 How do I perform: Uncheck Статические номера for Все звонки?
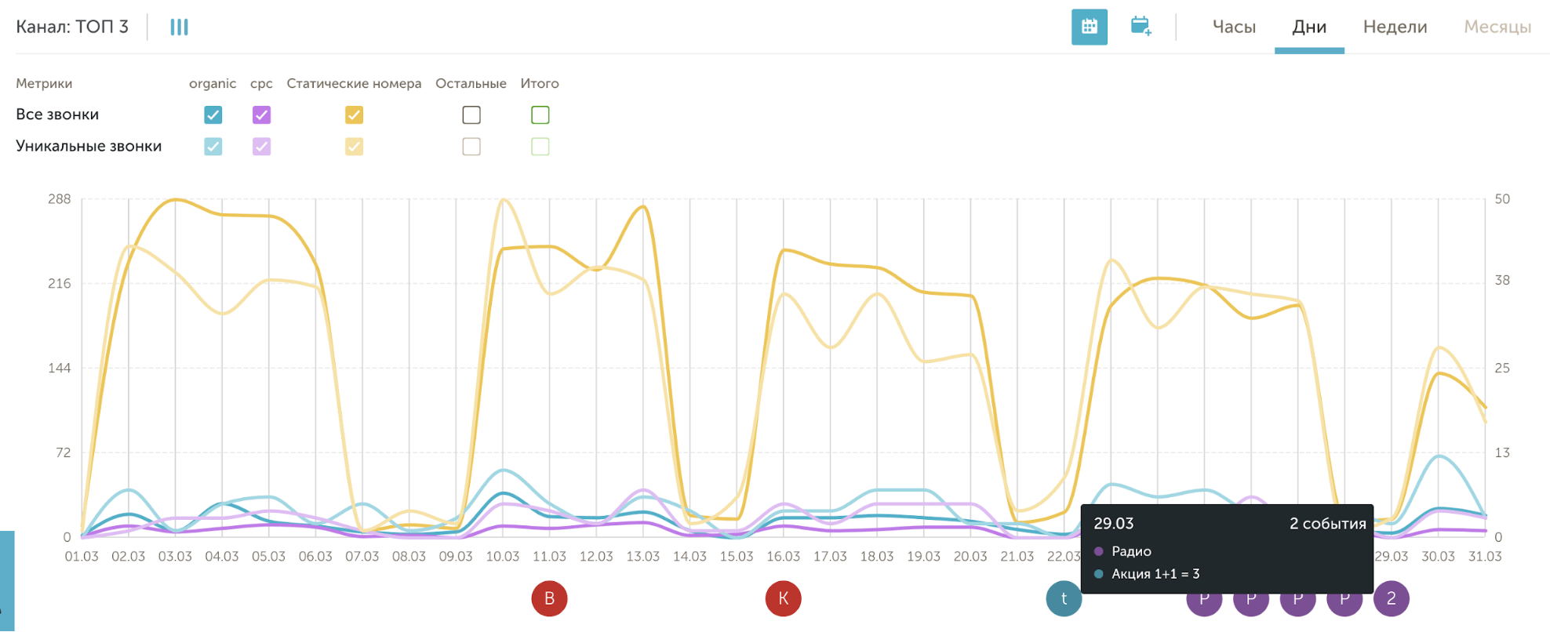point(354,115)
